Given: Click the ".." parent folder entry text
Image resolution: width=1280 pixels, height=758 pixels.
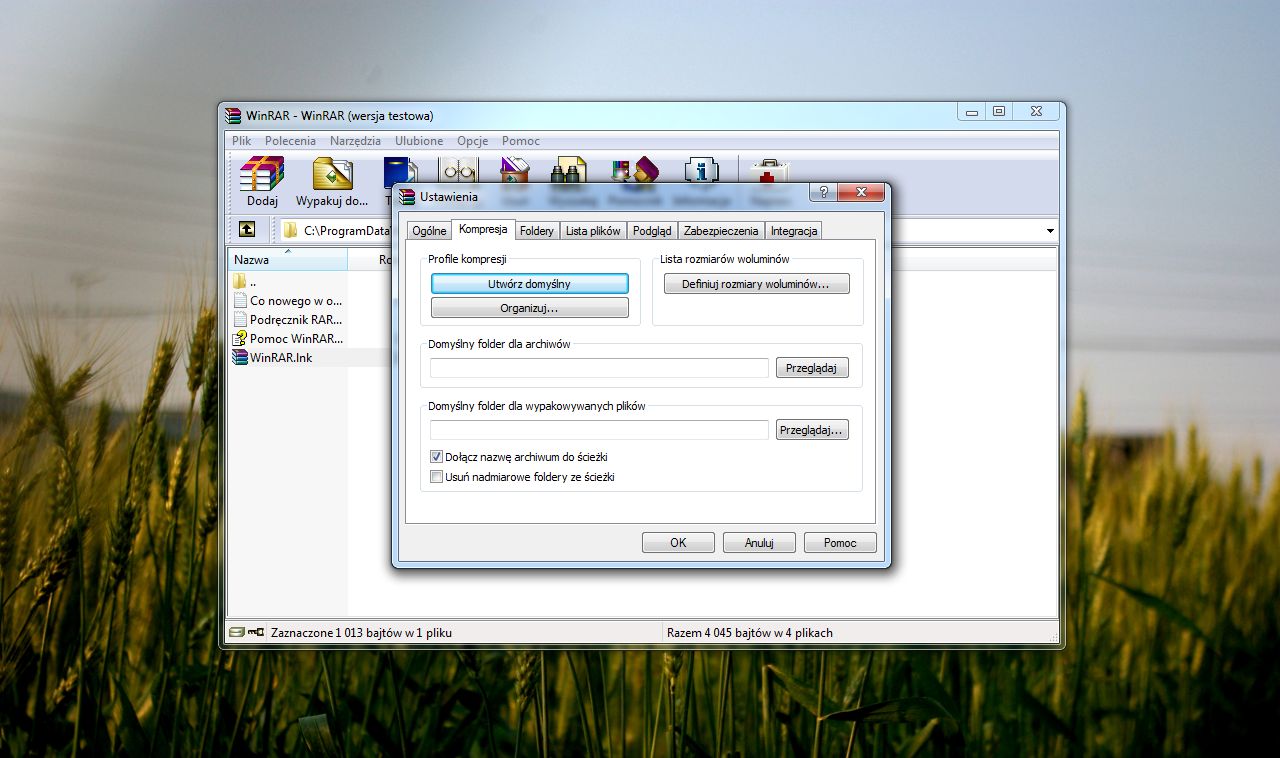Looking at the screenshot, I should coord(253,283).
